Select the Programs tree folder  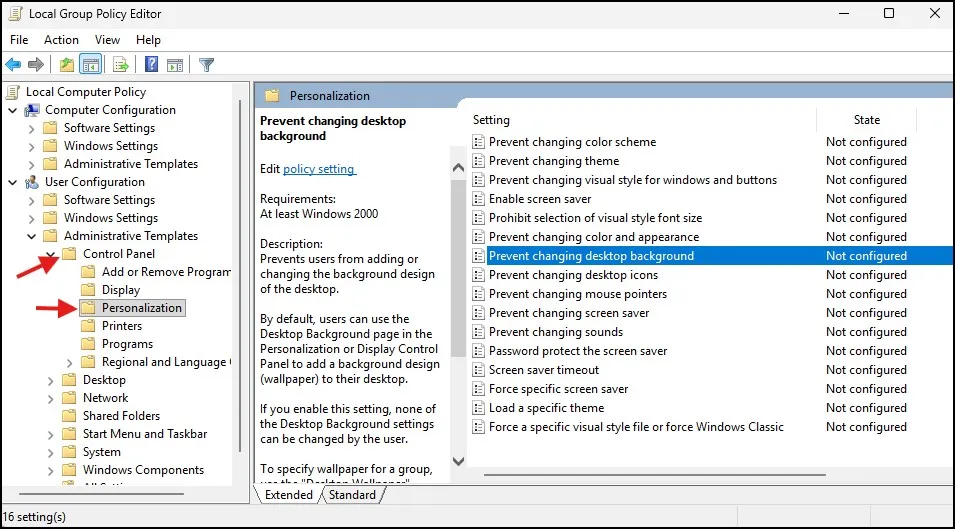click(127, 344)
